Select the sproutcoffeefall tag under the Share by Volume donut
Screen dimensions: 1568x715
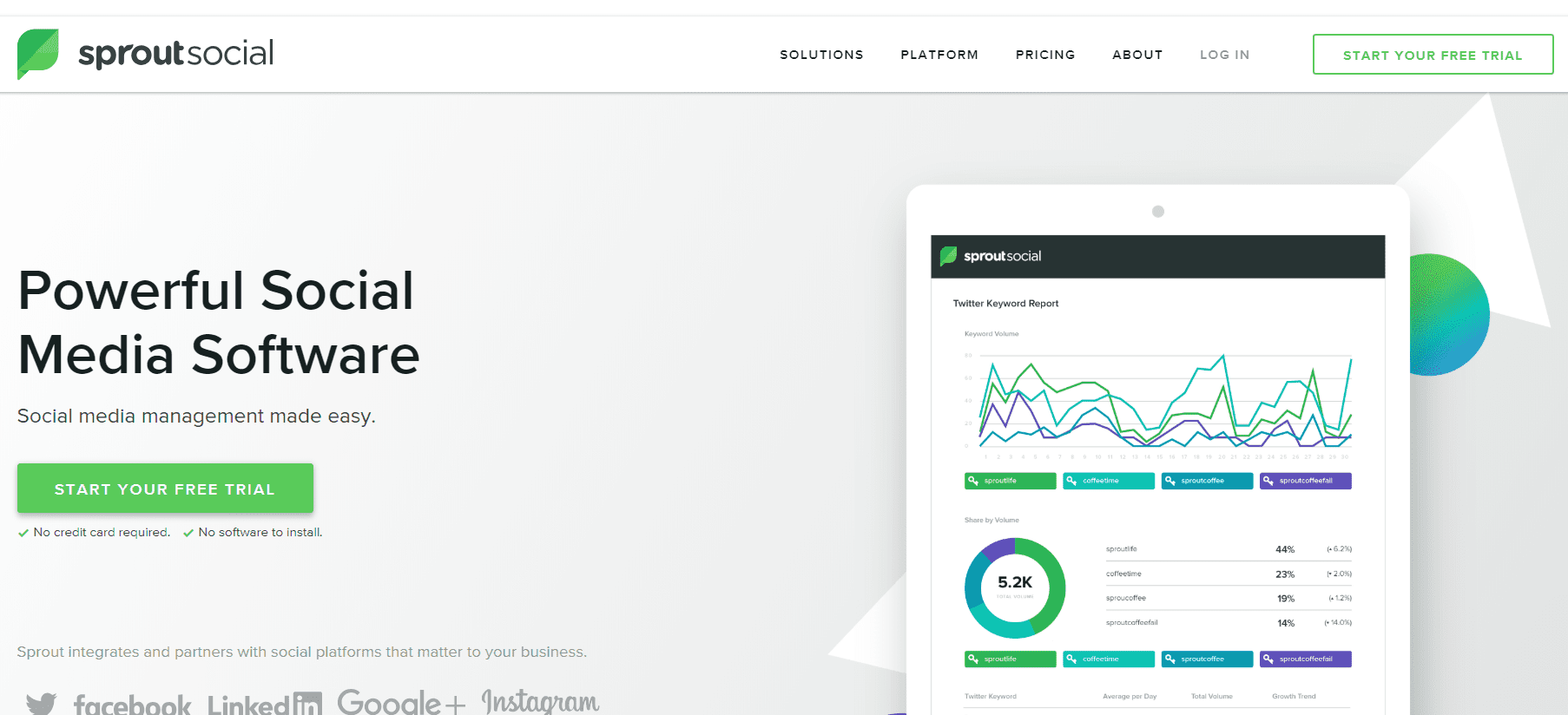coord(1306,659)
